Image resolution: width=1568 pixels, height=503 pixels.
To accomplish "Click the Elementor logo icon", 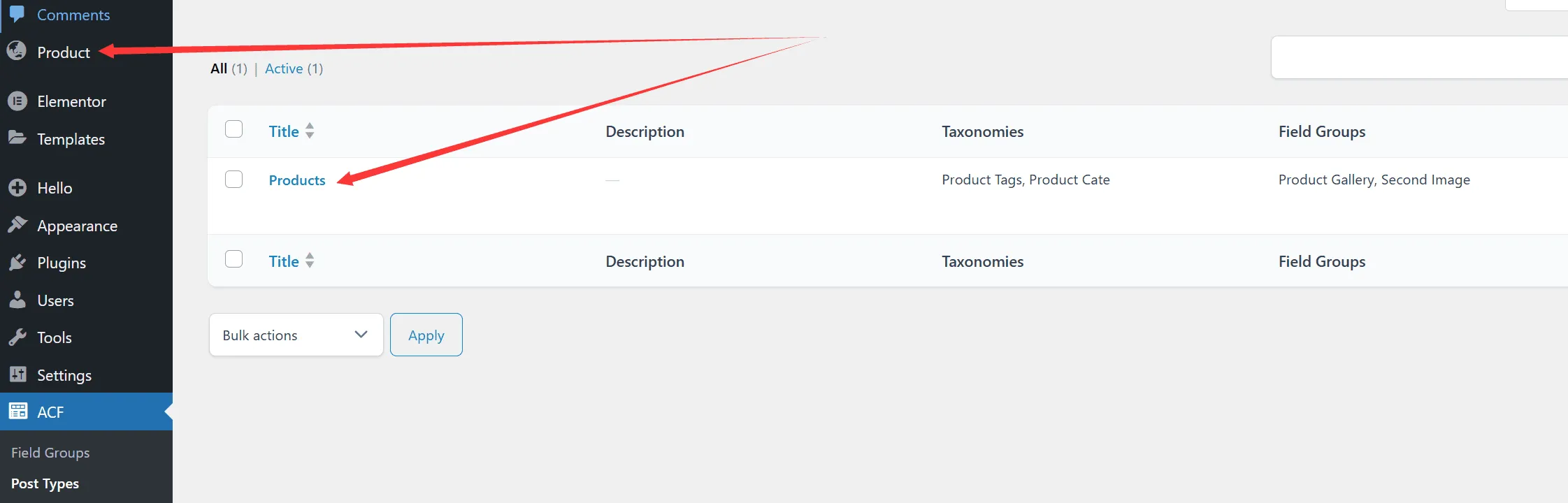I will coord(17,101).
